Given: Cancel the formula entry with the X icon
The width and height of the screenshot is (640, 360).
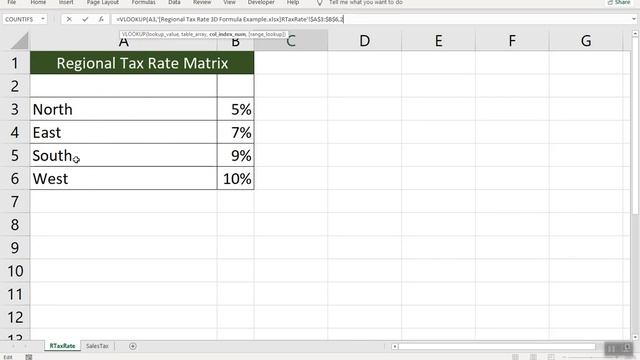Looking at the screenshot, I should tap(69, 19).
